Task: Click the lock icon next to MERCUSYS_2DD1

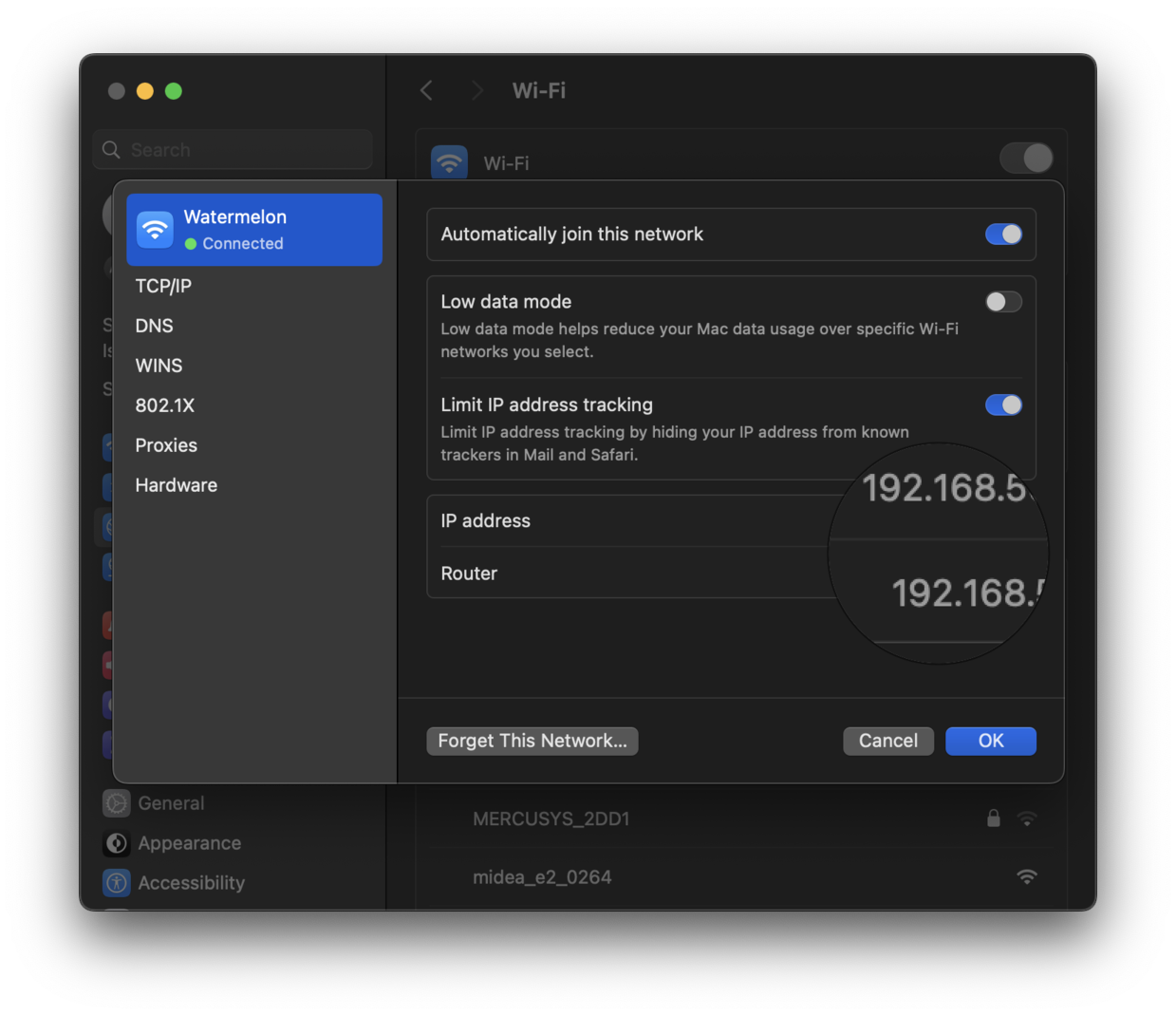Action: click(x=993, y=818)
